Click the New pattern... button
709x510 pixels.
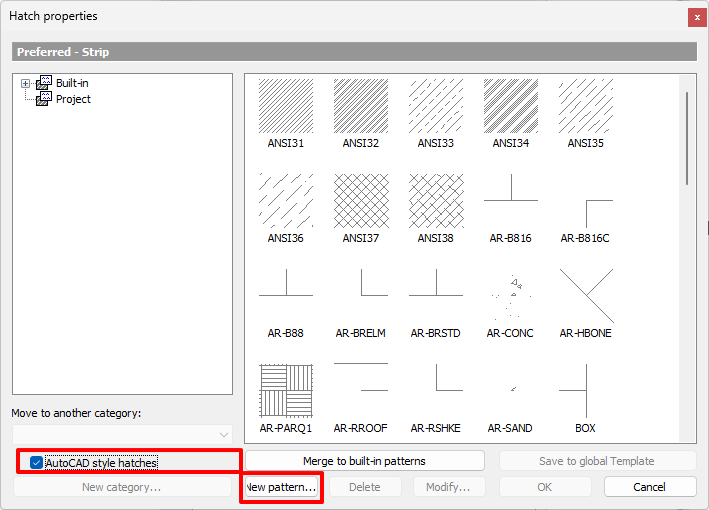[x=281, y=487]
